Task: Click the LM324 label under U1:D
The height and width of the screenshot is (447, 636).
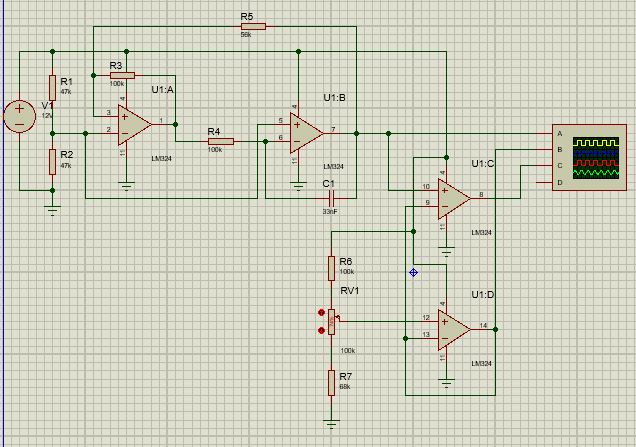Action: [481, 363]
